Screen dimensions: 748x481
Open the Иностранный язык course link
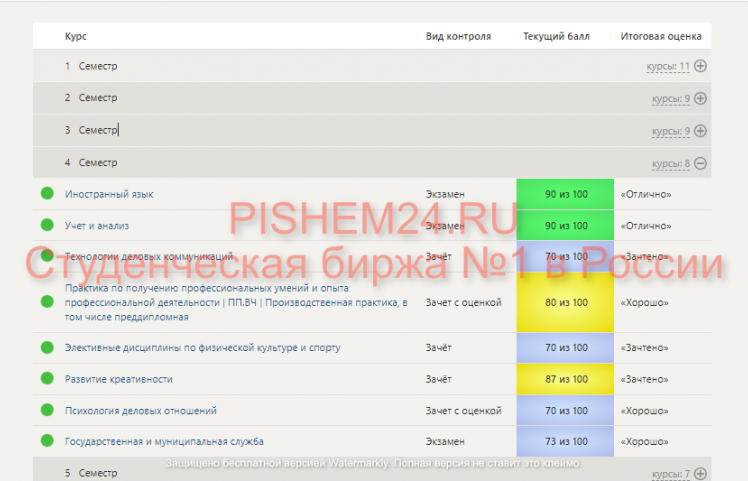(x=109, y=194)
